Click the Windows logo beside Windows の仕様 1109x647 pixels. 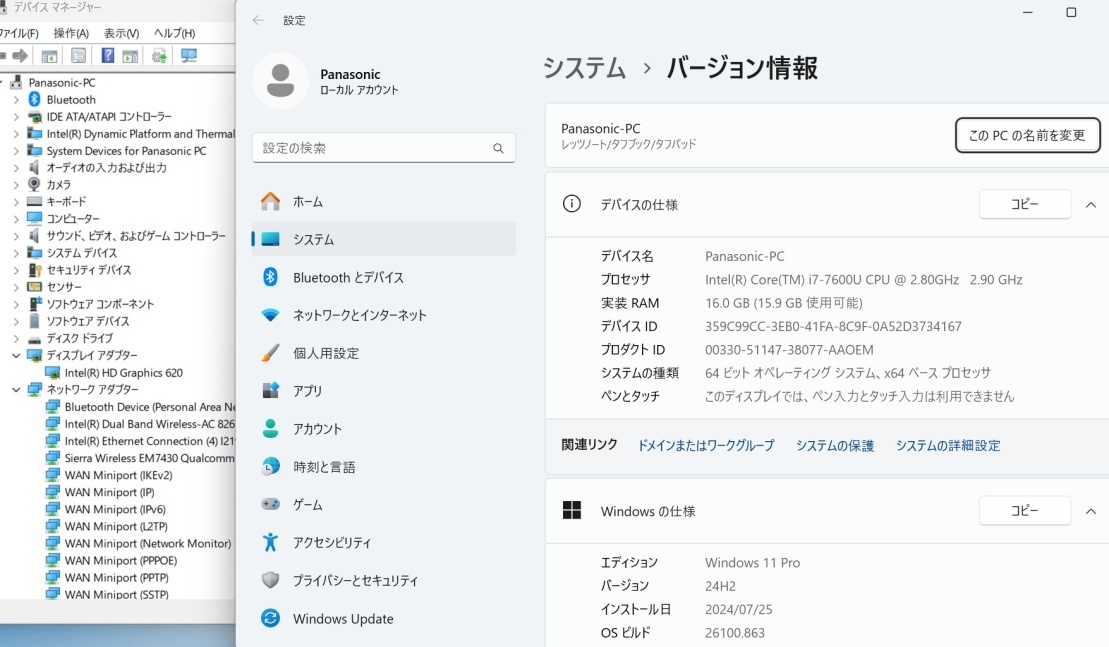tap(571, 511)
